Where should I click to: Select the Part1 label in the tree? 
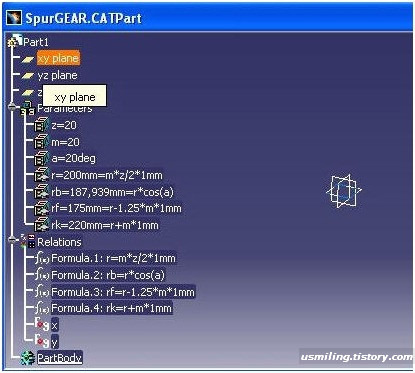36,42
